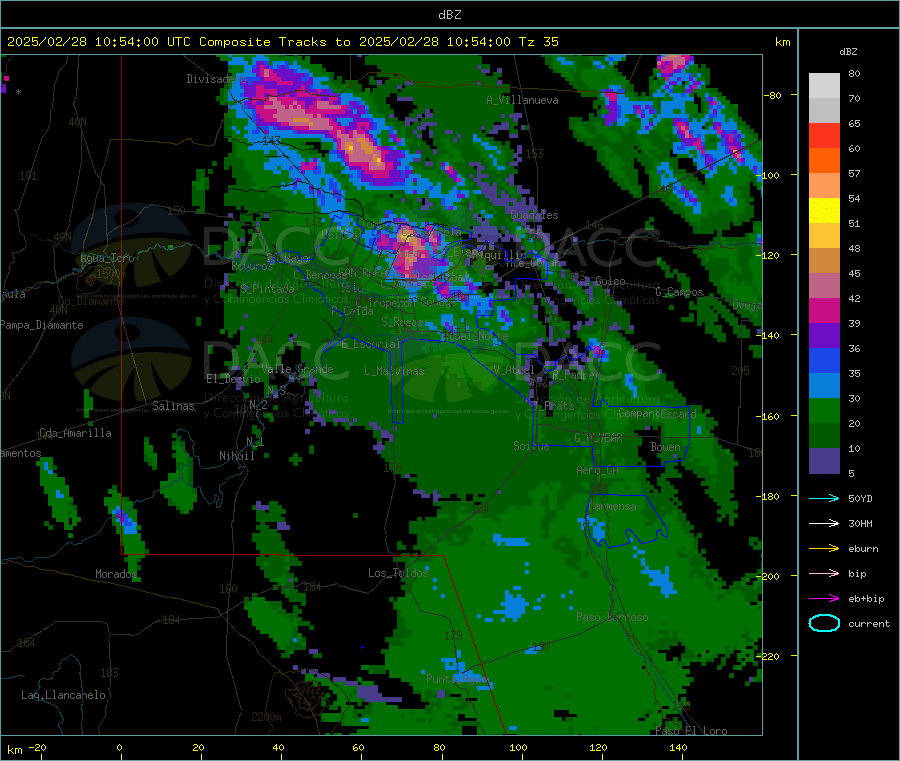The image size is (900, 761).
Task: Click the 'Paso_El_Loro' map label
Action: pos(692,731)
